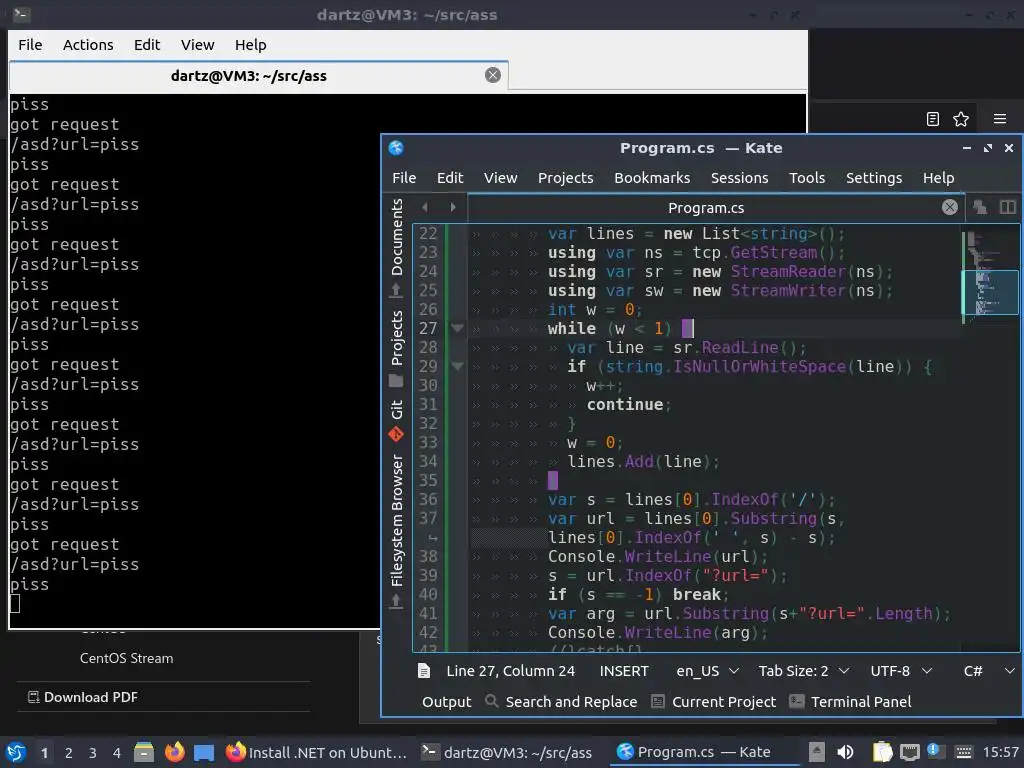Open Kate's Sessions menu
The height and width of the screenshot is (768, 1024).
(x=739, y=178)
